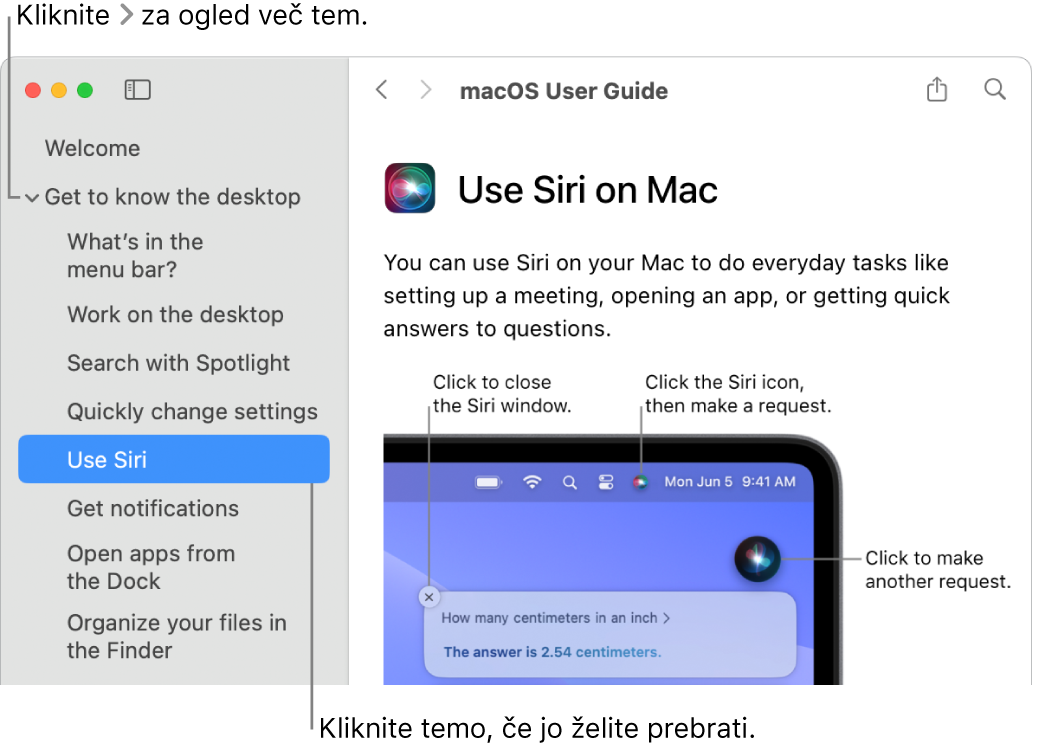Go back with the left chevron
Screen dimensions: 1037x750
pos(382,89)
